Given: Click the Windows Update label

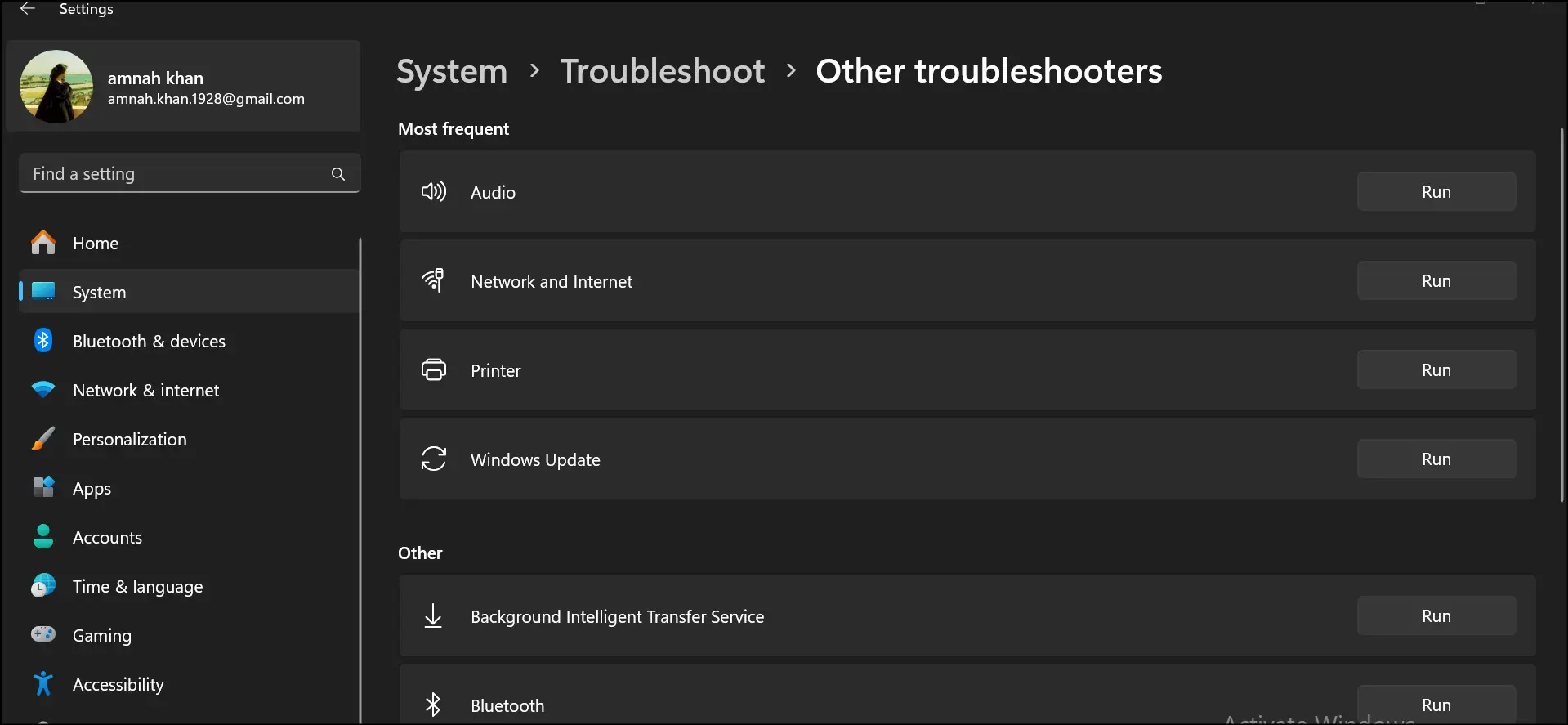Looking at the screenshot, I should point(535,460).
